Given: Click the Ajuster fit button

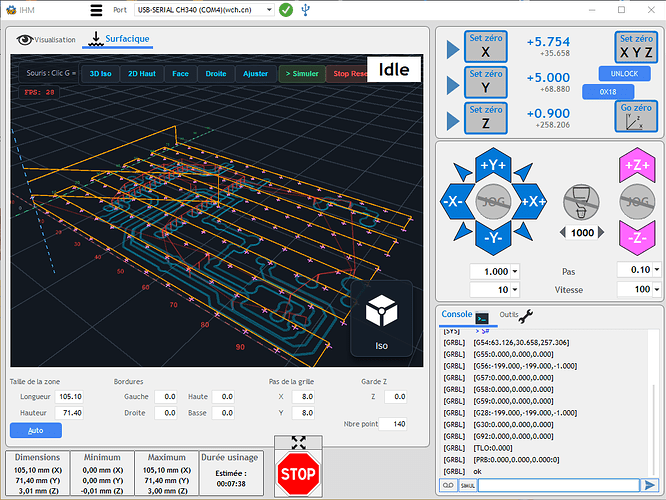Looking at the screenshot, I should pyautogui.click(x=255, y=73).
